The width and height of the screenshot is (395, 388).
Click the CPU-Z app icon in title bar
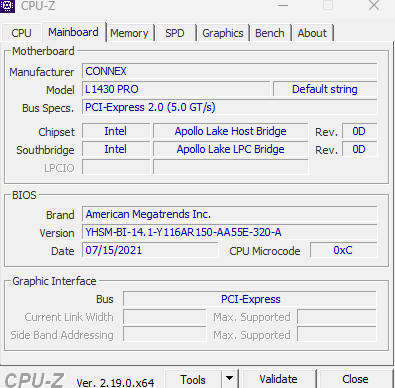[7, 6]
